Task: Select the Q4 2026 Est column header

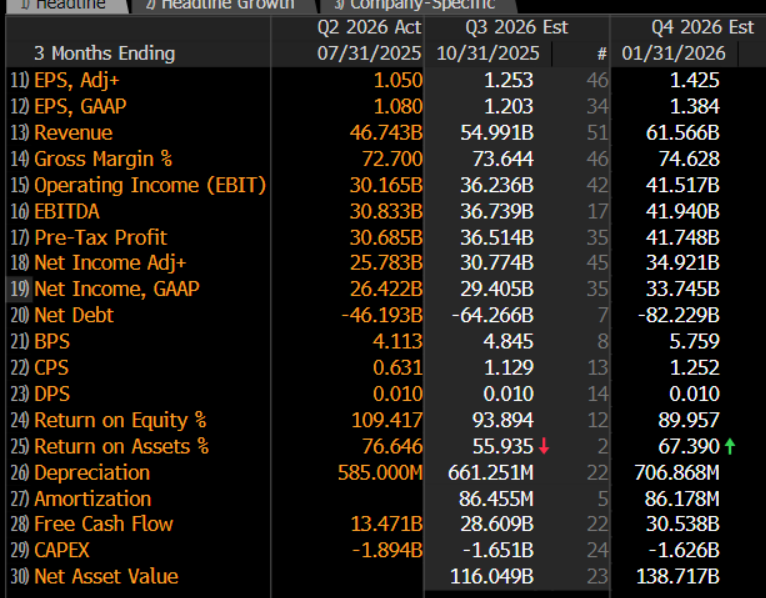Action: pos(702,27)
